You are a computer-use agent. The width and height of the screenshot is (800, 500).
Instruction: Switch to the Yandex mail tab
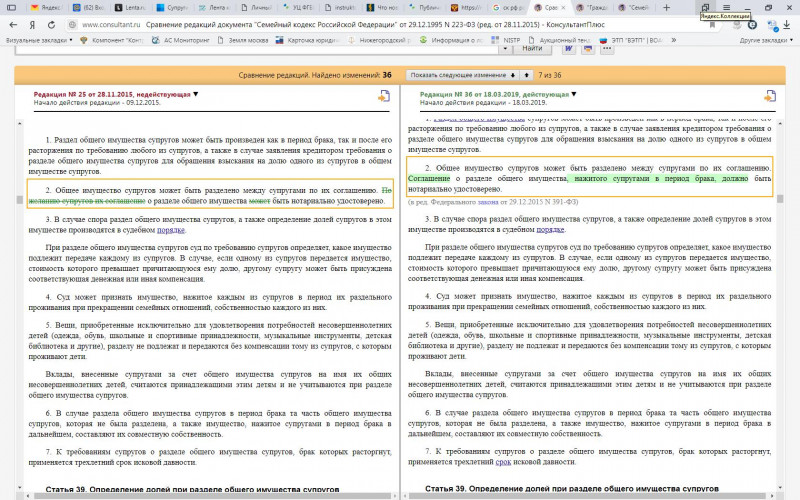(x=45, y=8)
